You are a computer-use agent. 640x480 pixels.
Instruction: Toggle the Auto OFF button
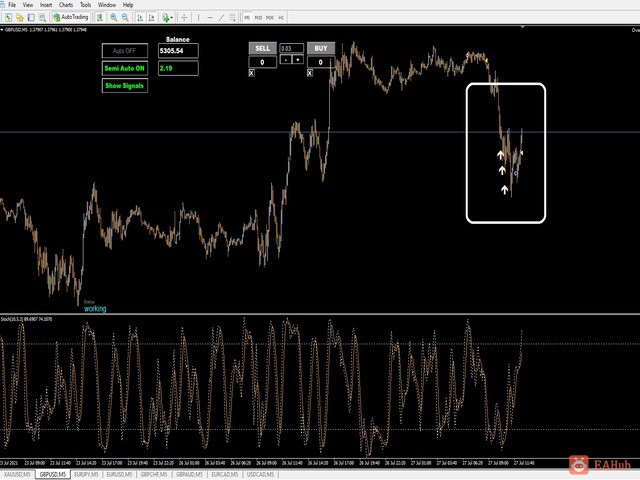coord(124,51)
